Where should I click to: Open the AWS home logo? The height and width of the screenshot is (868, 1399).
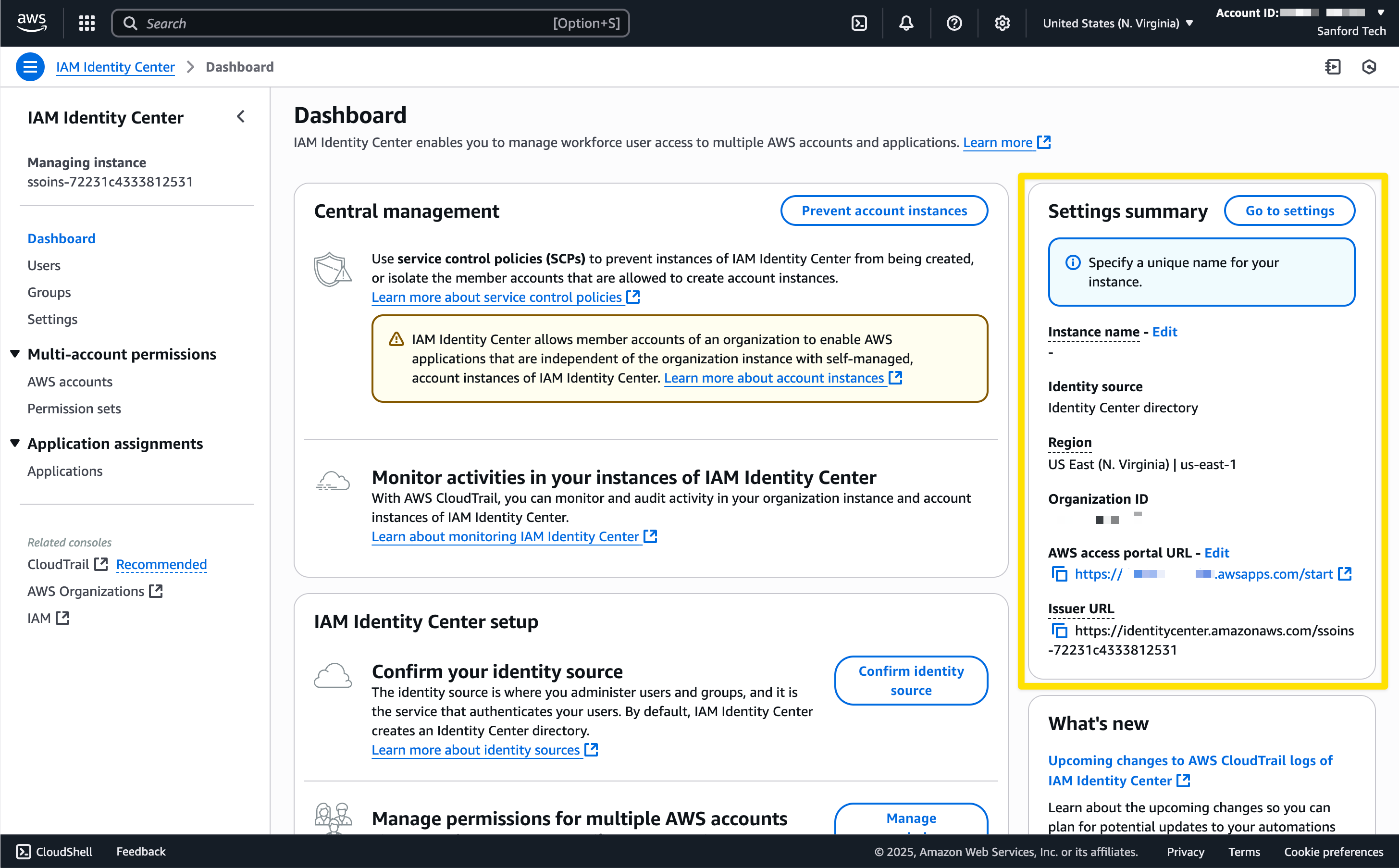pyautogui.click(x=32, y=23)
